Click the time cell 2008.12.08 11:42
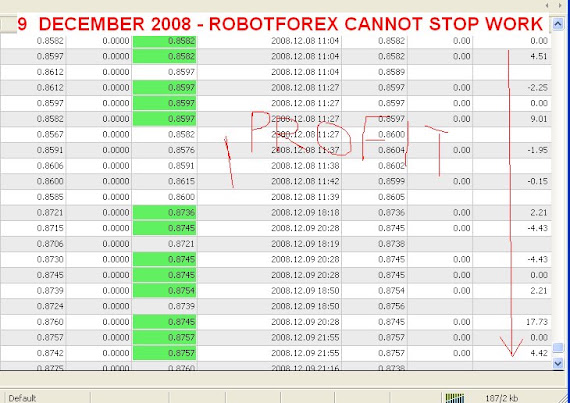 305,181
